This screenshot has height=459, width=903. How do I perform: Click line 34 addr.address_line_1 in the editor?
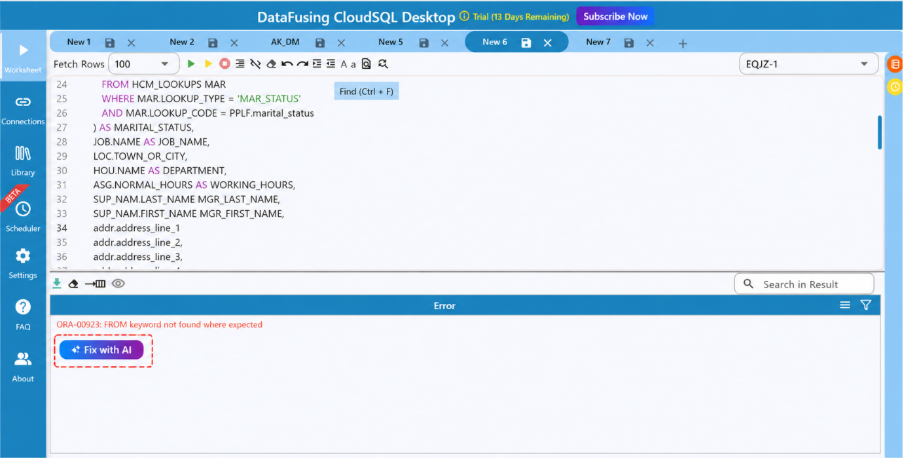[x=136, y=228]
